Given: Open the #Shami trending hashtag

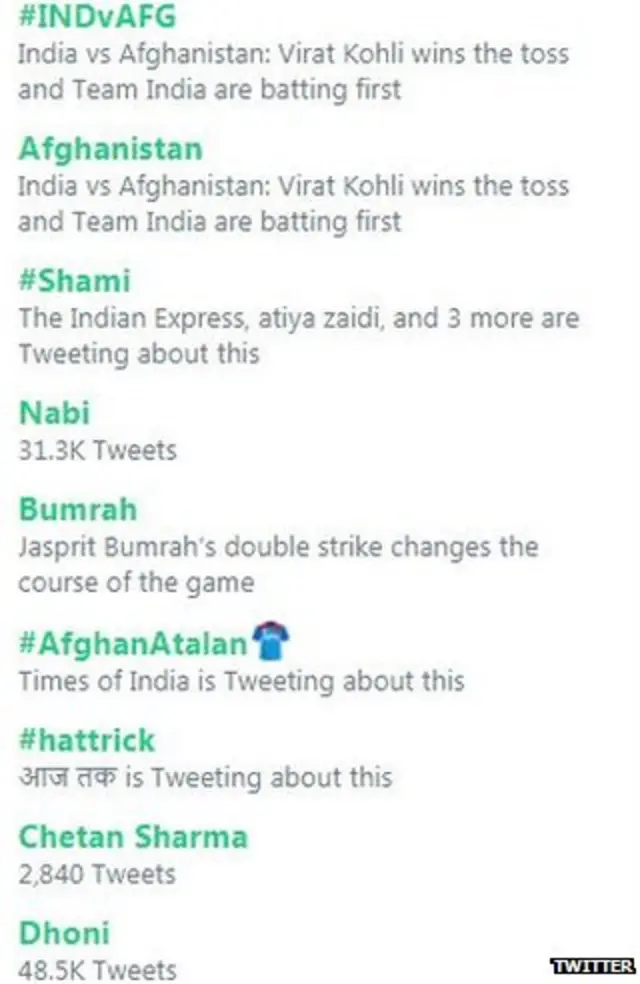Looking at the screenshot, I should pyautogui.click(x=74, y=281).
